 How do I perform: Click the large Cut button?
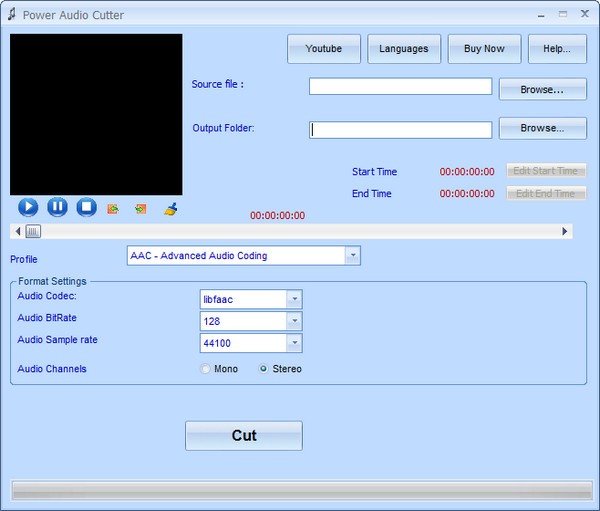point(244,435)
